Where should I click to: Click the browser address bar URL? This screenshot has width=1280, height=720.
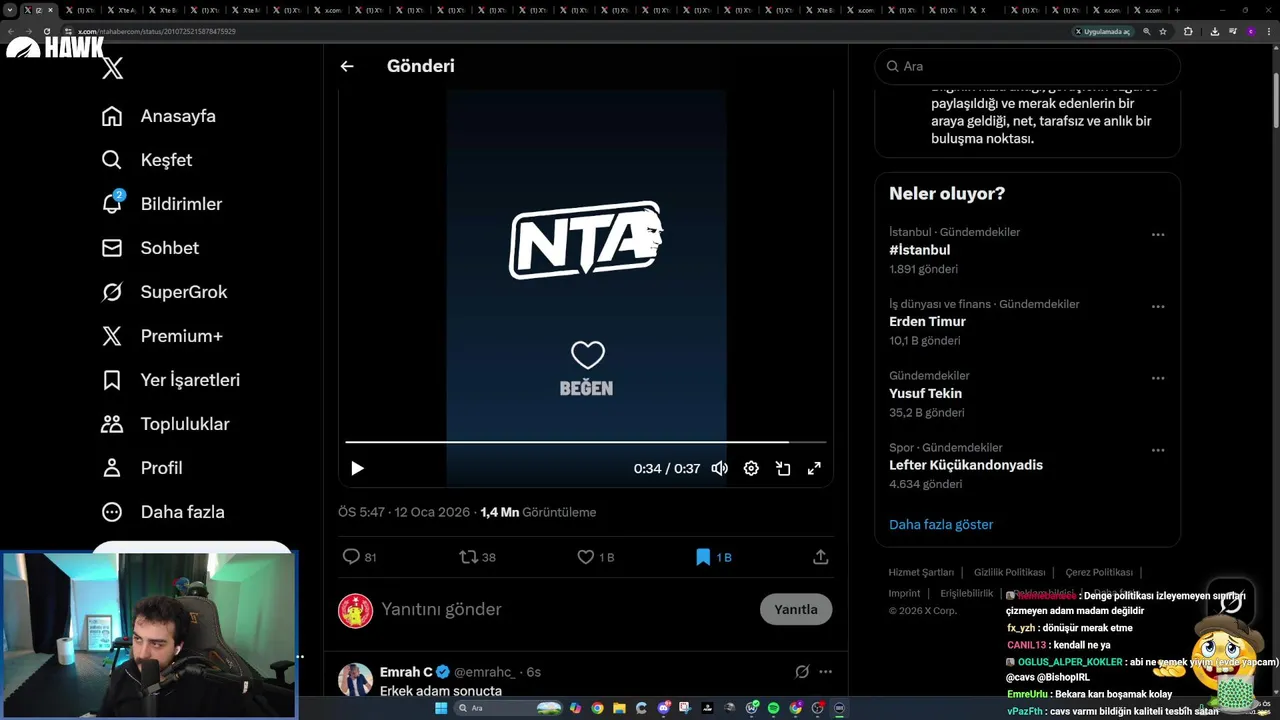pyautogui.click(x=157, y=31)
